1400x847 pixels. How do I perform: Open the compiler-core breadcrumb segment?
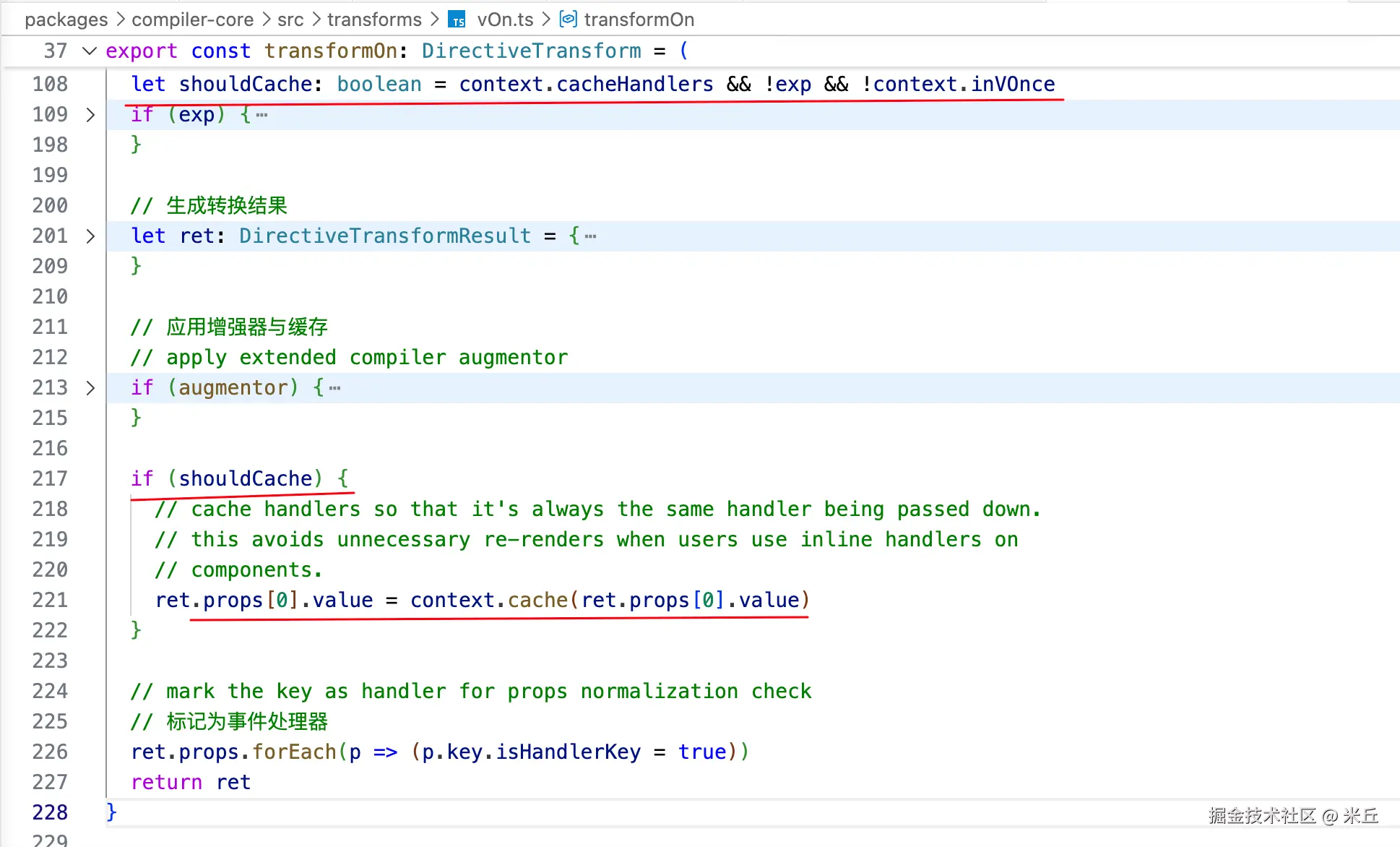[x=192, y=20]
